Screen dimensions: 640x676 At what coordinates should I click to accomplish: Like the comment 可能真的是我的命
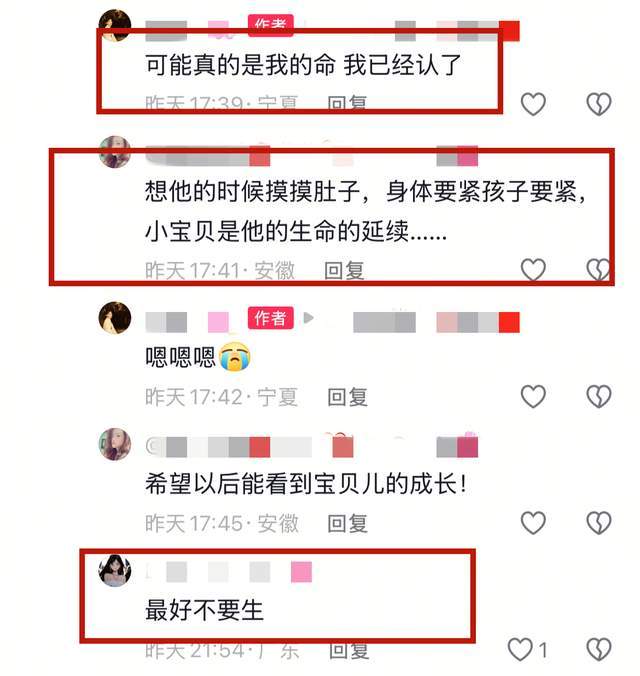pos(533,104)
